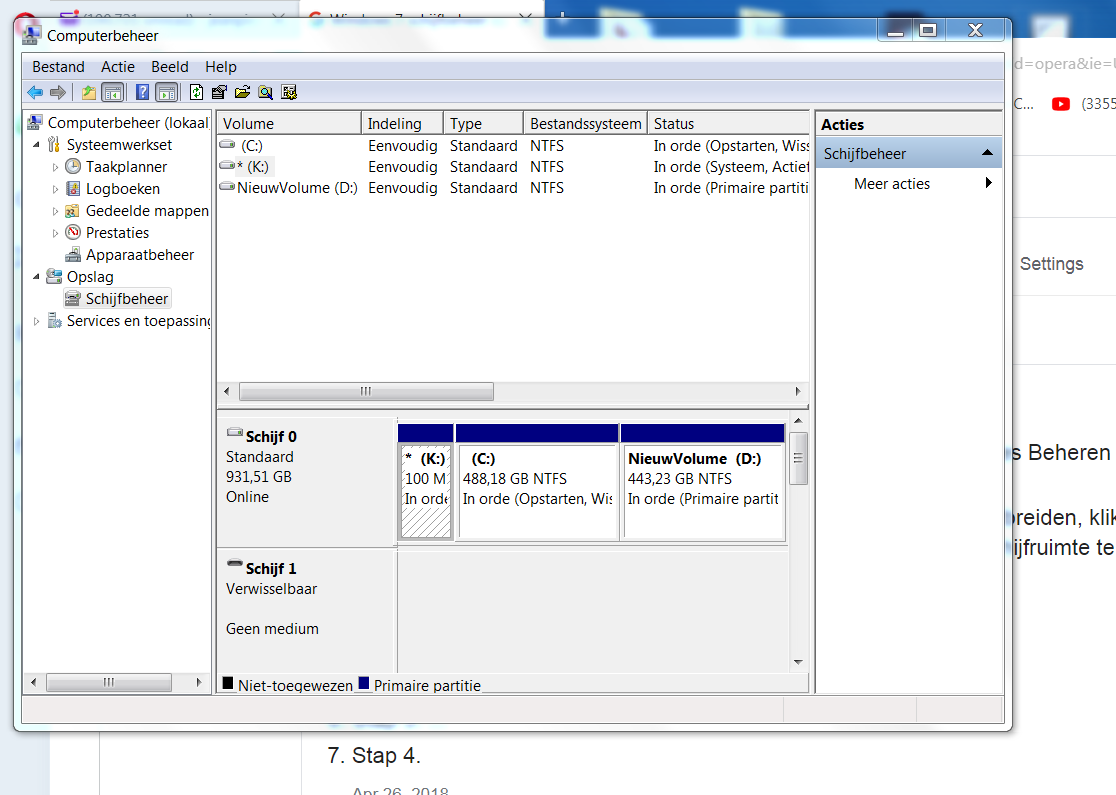1116x795 pixels.
Task: Open the Beeld menu
Action: (x=169, y=67)
